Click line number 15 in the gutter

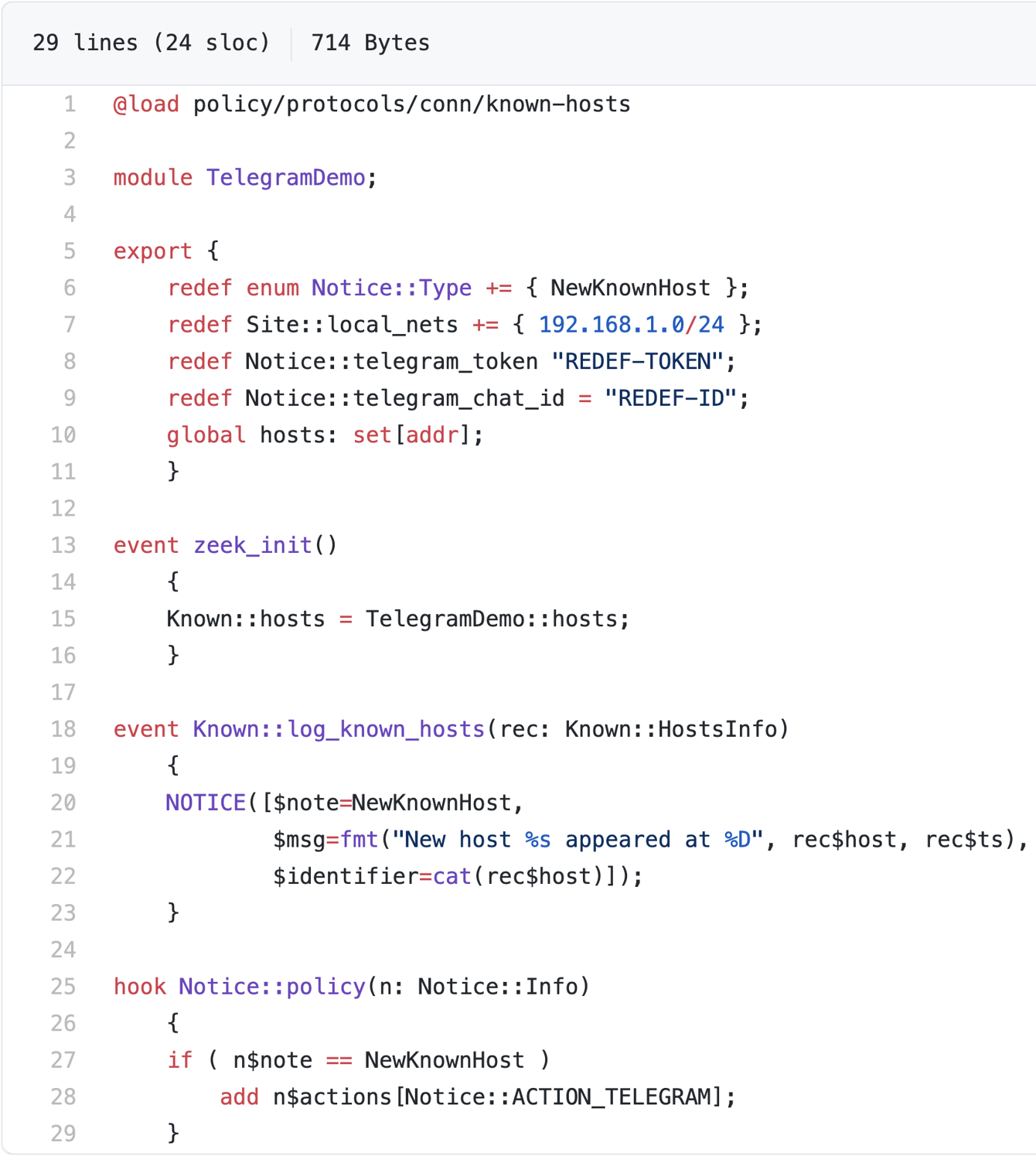tap(63, 618)
